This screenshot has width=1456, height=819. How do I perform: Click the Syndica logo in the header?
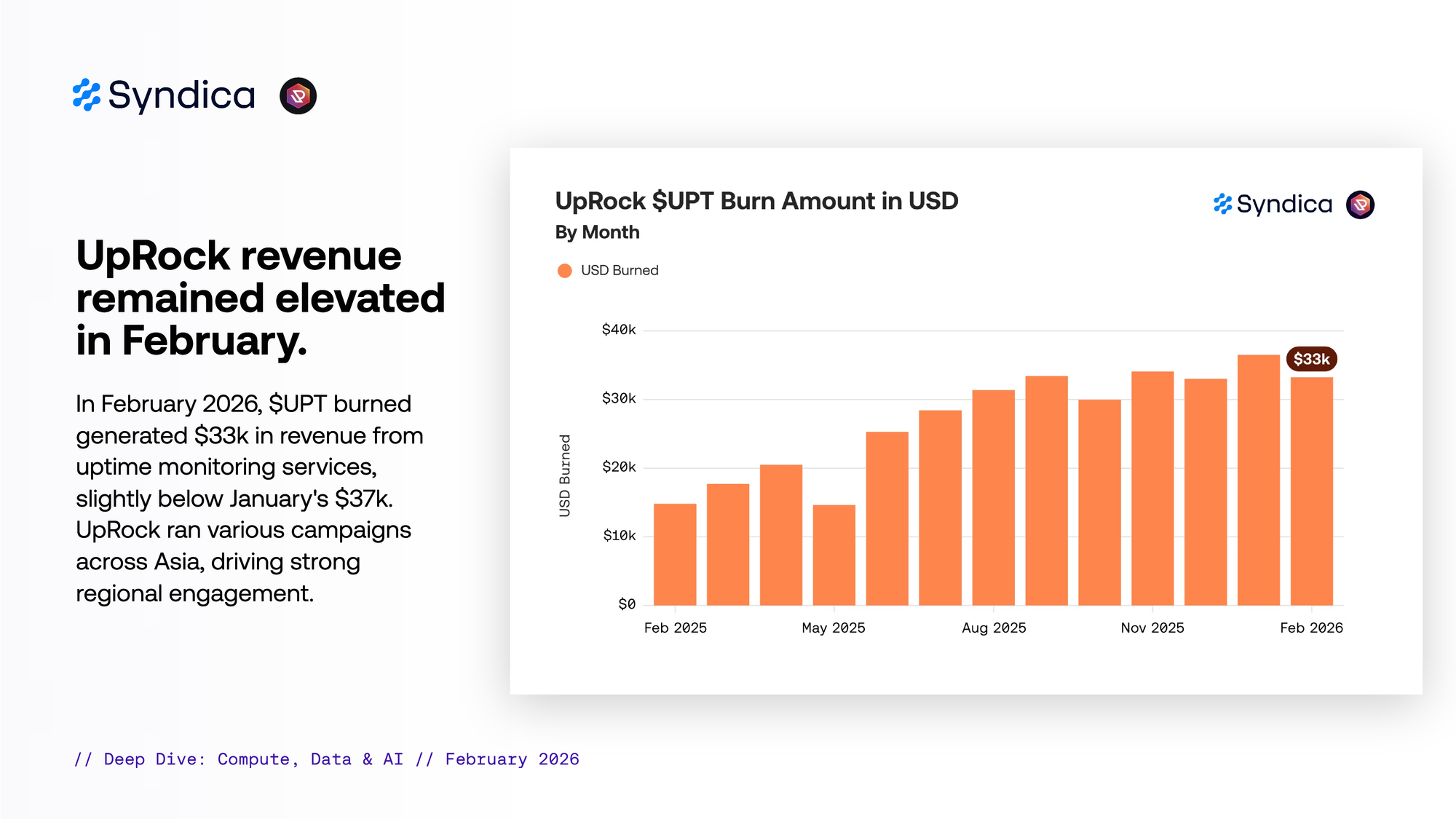[165, 95]
